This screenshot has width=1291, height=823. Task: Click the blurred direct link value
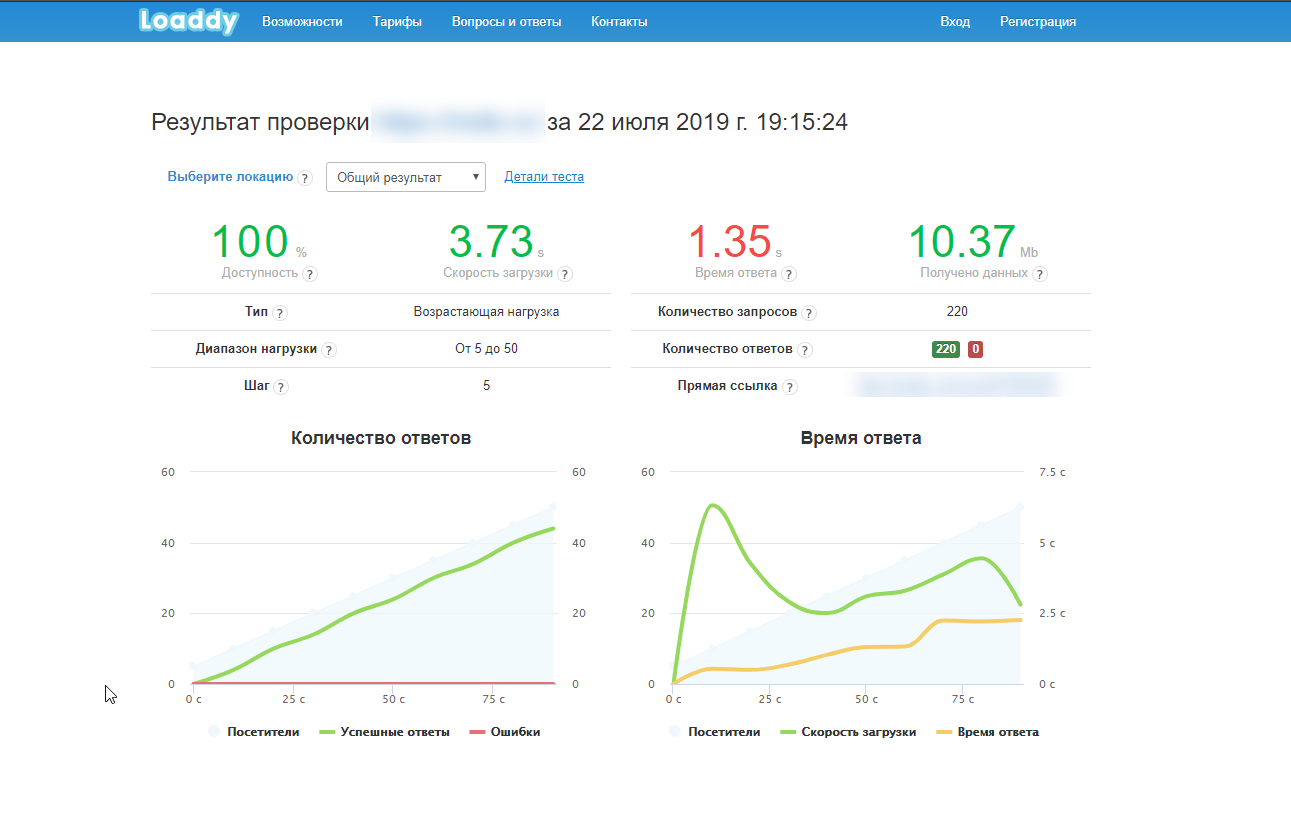(x=957, y=385)
